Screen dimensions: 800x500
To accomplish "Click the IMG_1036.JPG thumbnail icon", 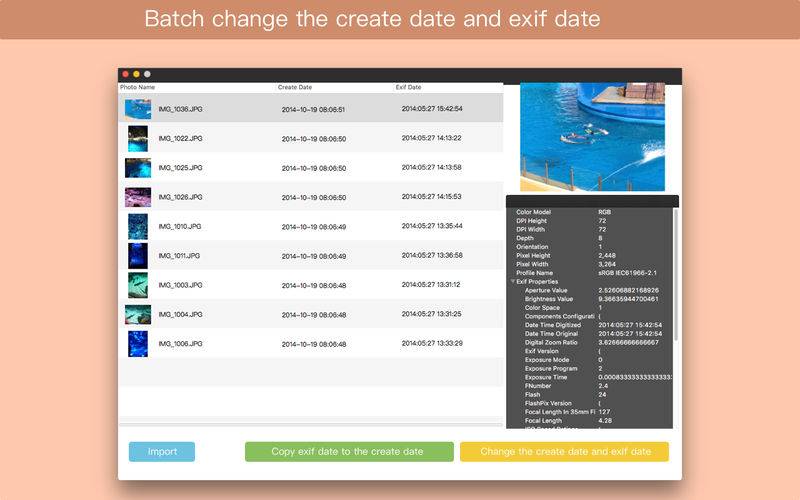I will tap(138, 109).
